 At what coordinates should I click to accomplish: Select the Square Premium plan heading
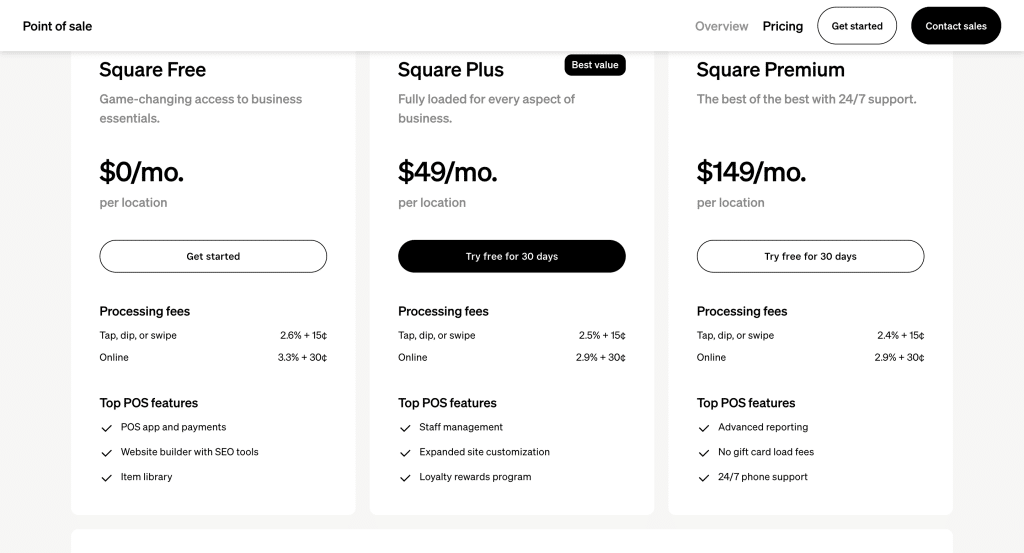click(770, 70)
